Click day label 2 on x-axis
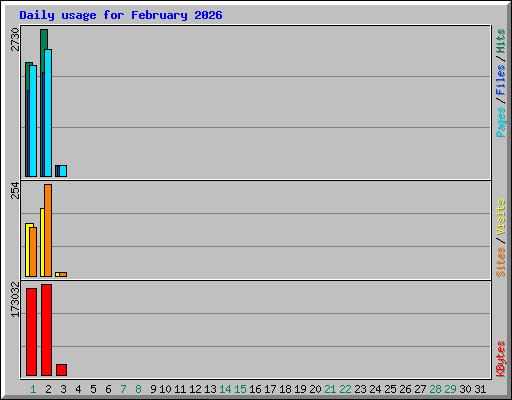Image resolution: width=512 pixels, height=400 pixels. click(x=48, y=389)
